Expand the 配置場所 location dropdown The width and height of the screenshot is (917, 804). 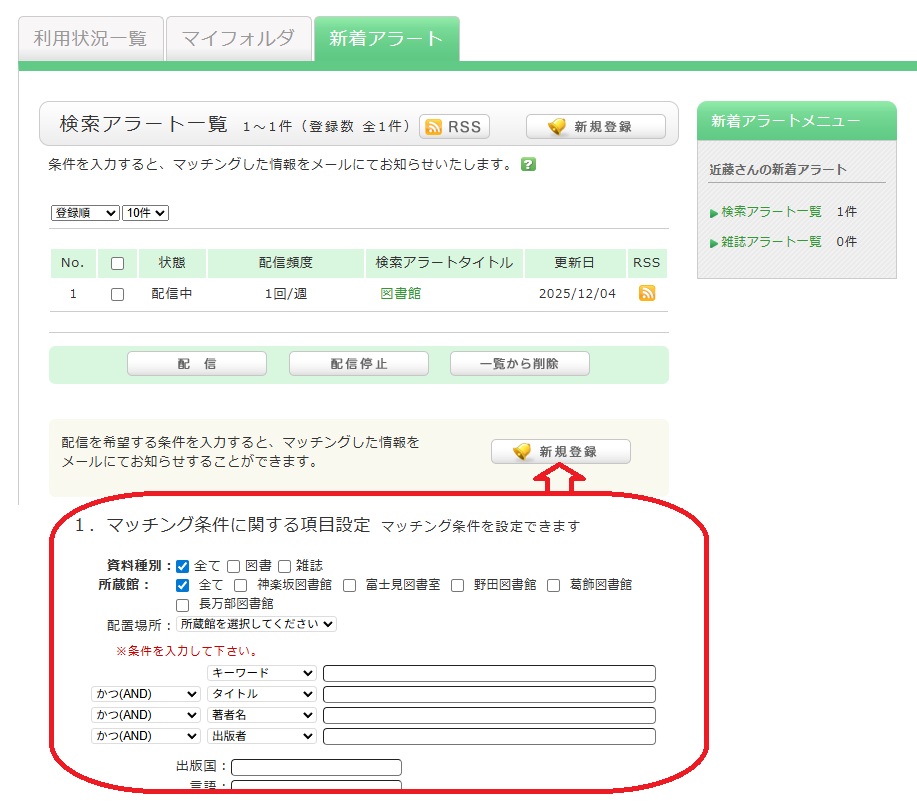click(x=256, y=624)
